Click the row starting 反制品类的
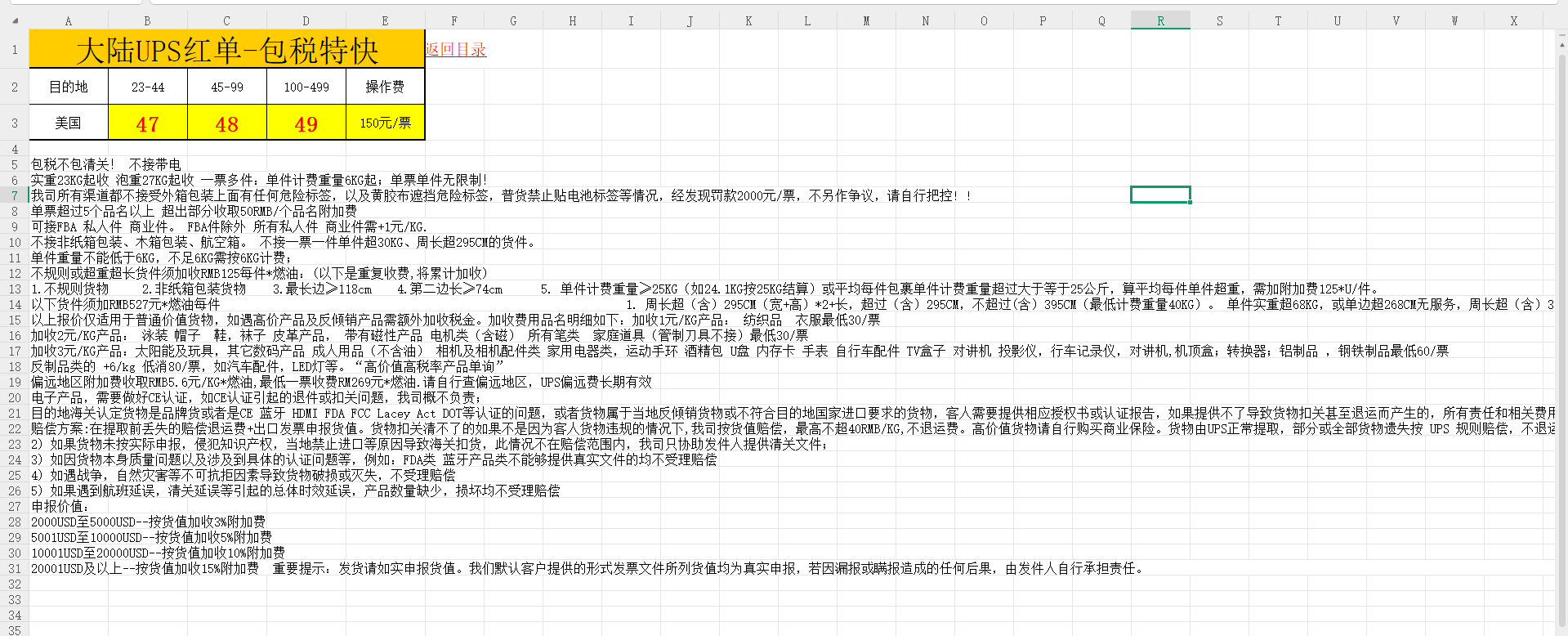1568x636 pixels. click(268, 366)
